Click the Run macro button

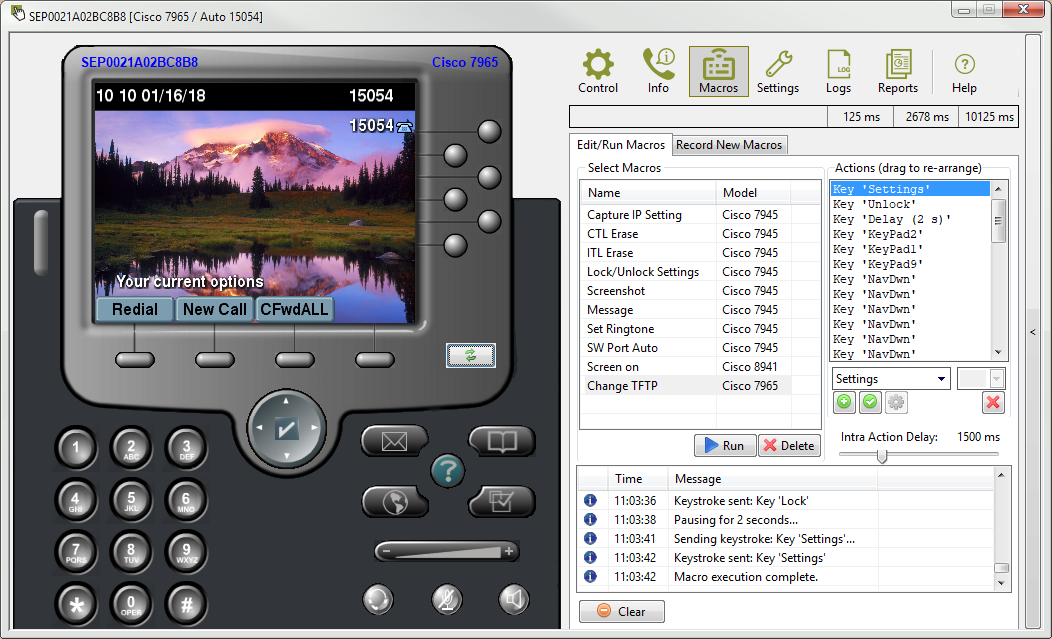pos(725,446)
